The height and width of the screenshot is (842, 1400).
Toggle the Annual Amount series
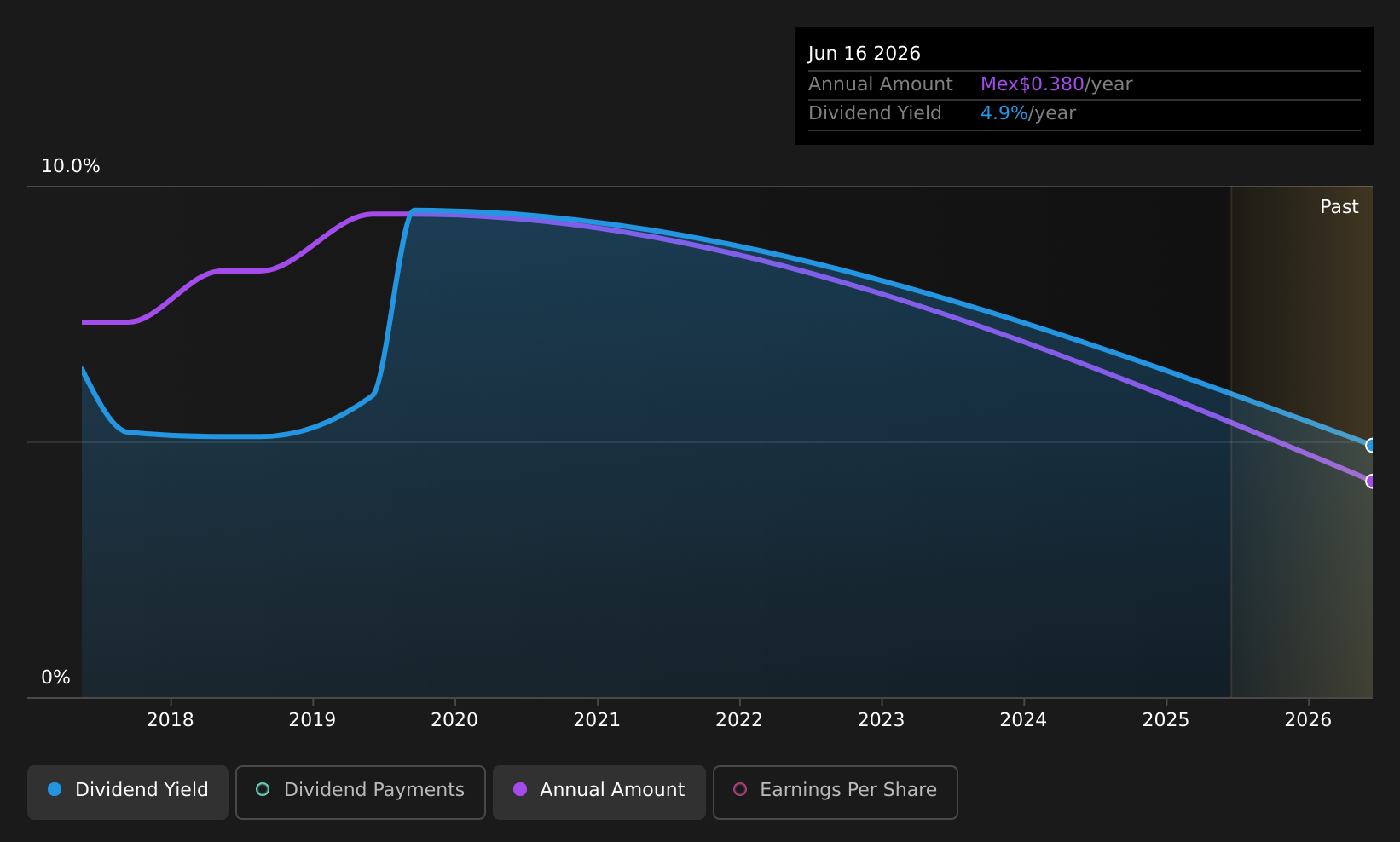[599, 792]
